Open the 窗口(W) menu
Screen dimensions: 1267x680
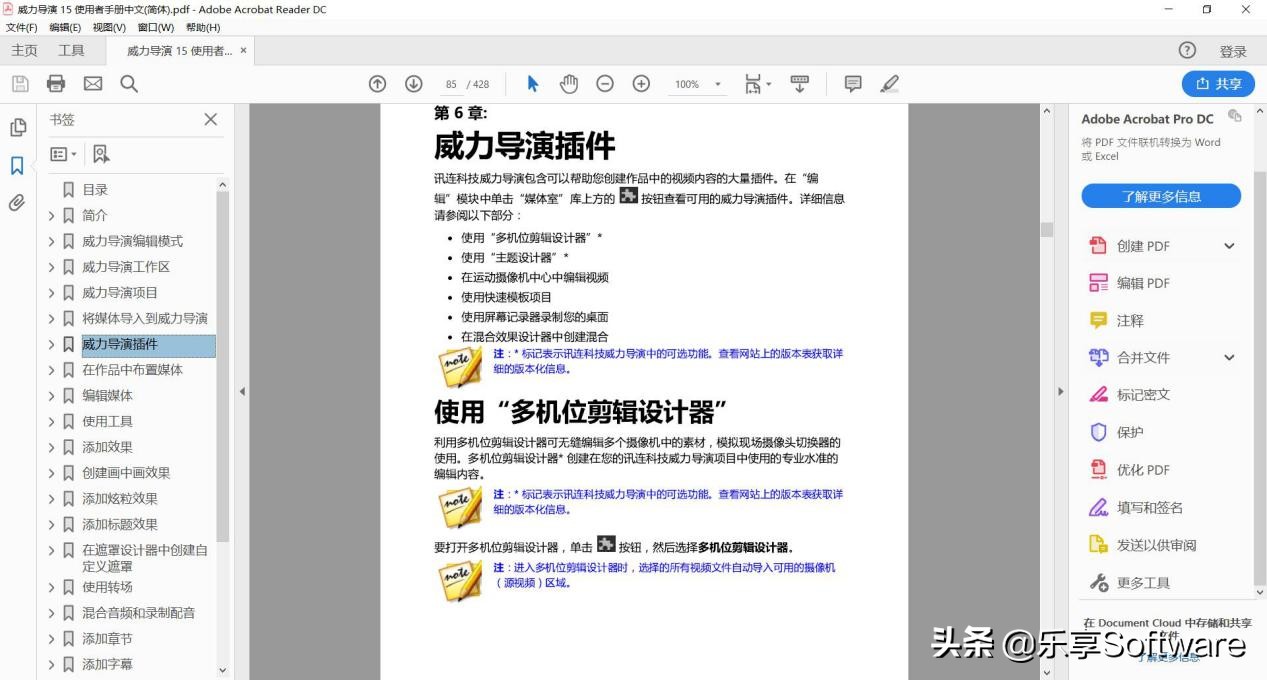point(155,27)
